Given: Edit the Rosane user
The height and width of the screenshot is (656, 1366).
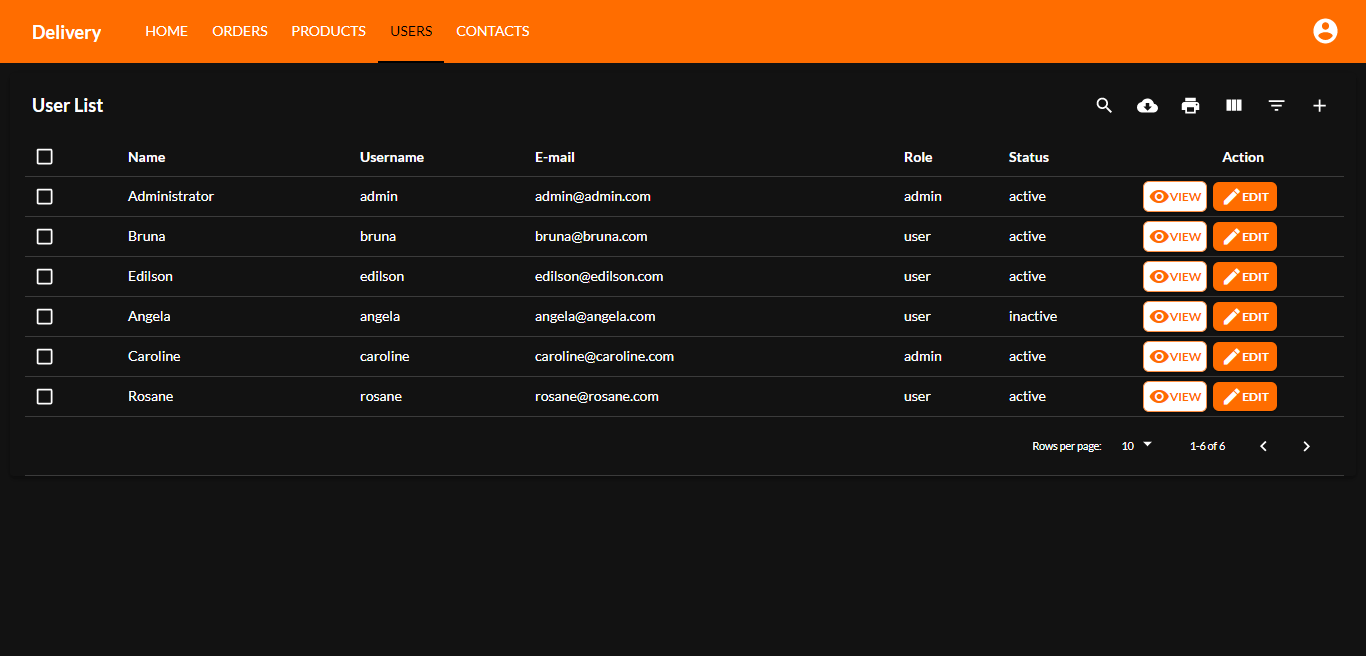Looking at the screenshot, I should click(x=1245, y=397).
